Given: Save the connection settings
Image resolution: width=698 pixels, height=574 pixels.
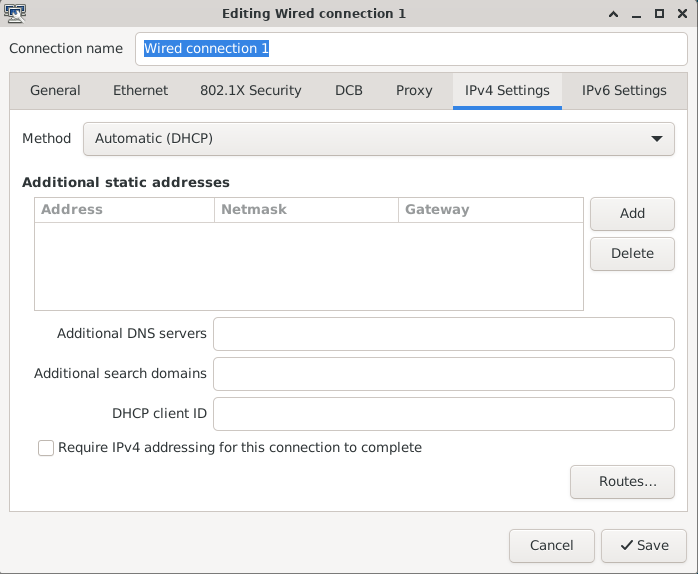Looking at the screenshot, I should (x=644, y=546).
